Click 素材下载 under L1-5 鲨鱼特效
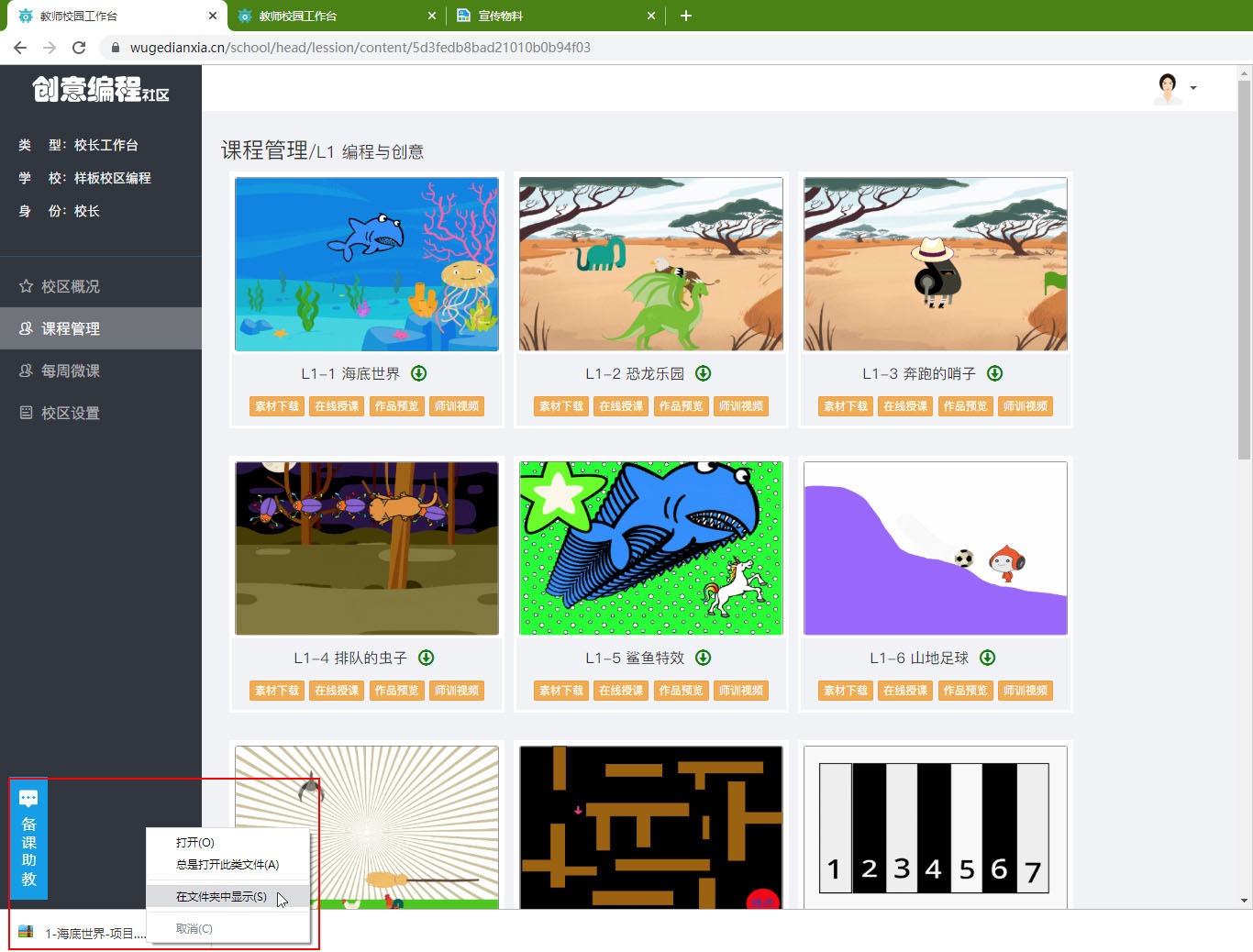 pyautogui.click(x=561, y=691)
